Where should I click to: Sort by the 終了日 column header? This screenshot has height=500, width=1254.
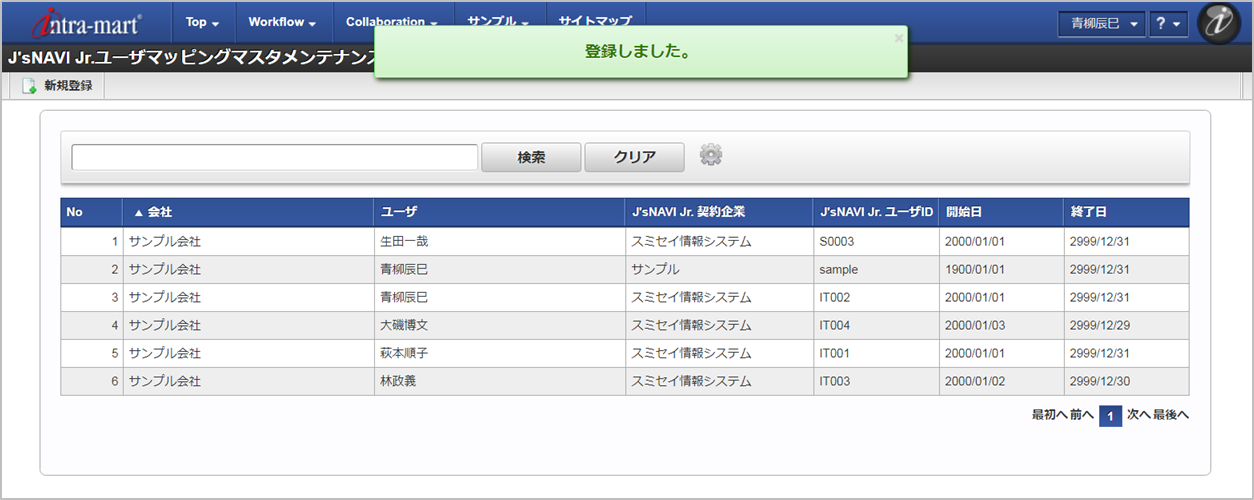click(x=1126, y=212)
